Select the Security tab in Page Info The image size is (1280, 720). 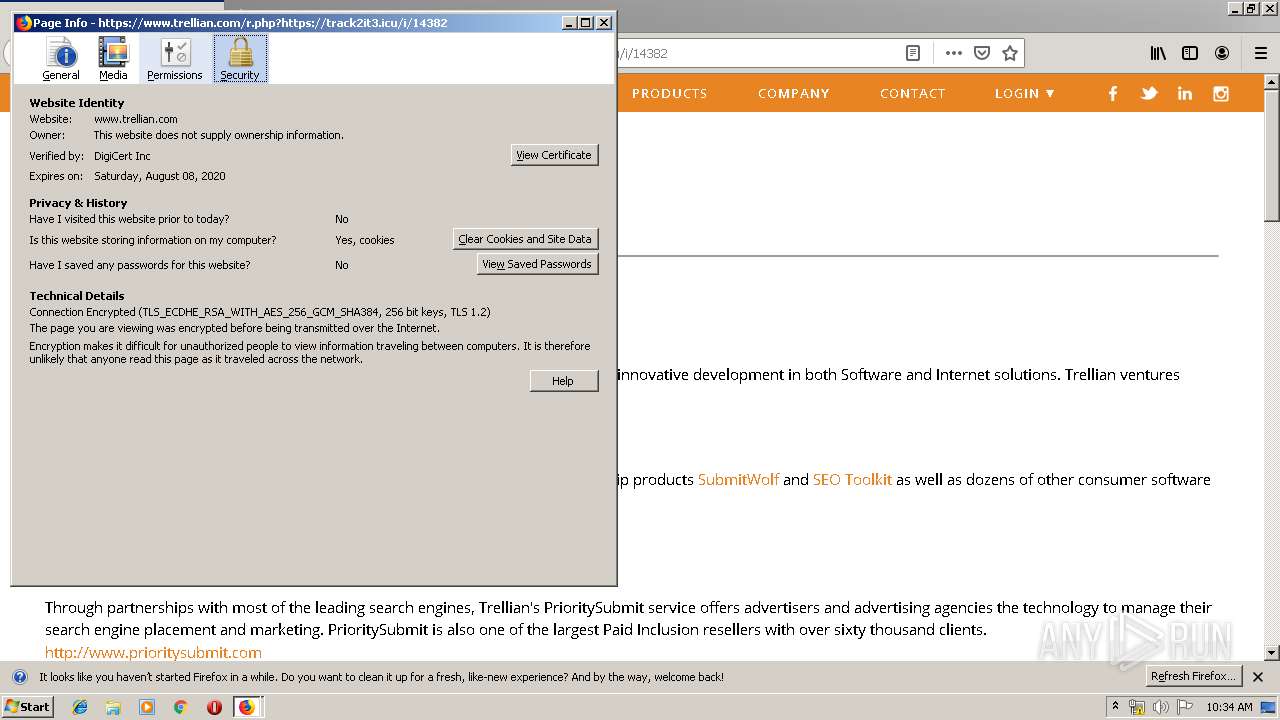(x=240, y=59)
